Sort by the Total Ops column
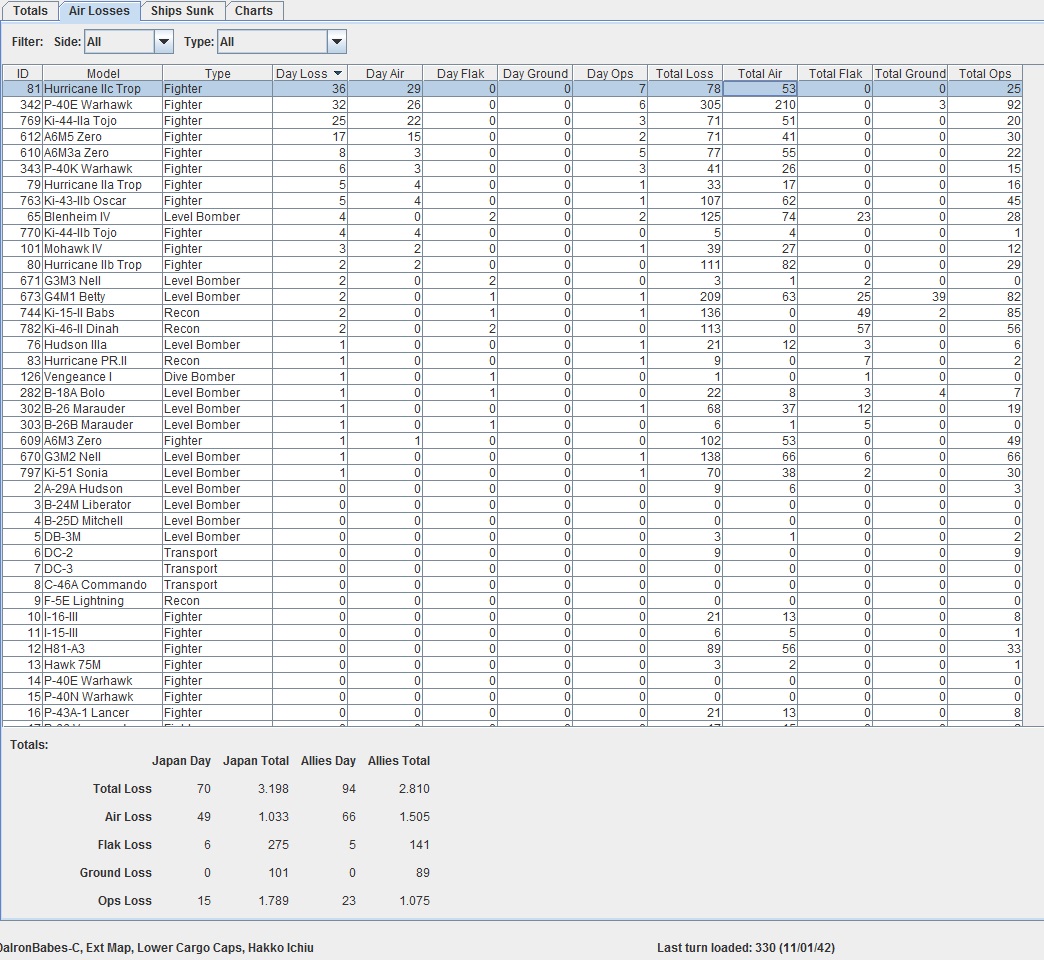The width and height of the screenshot is (1044, 960). tap(985, 73)
